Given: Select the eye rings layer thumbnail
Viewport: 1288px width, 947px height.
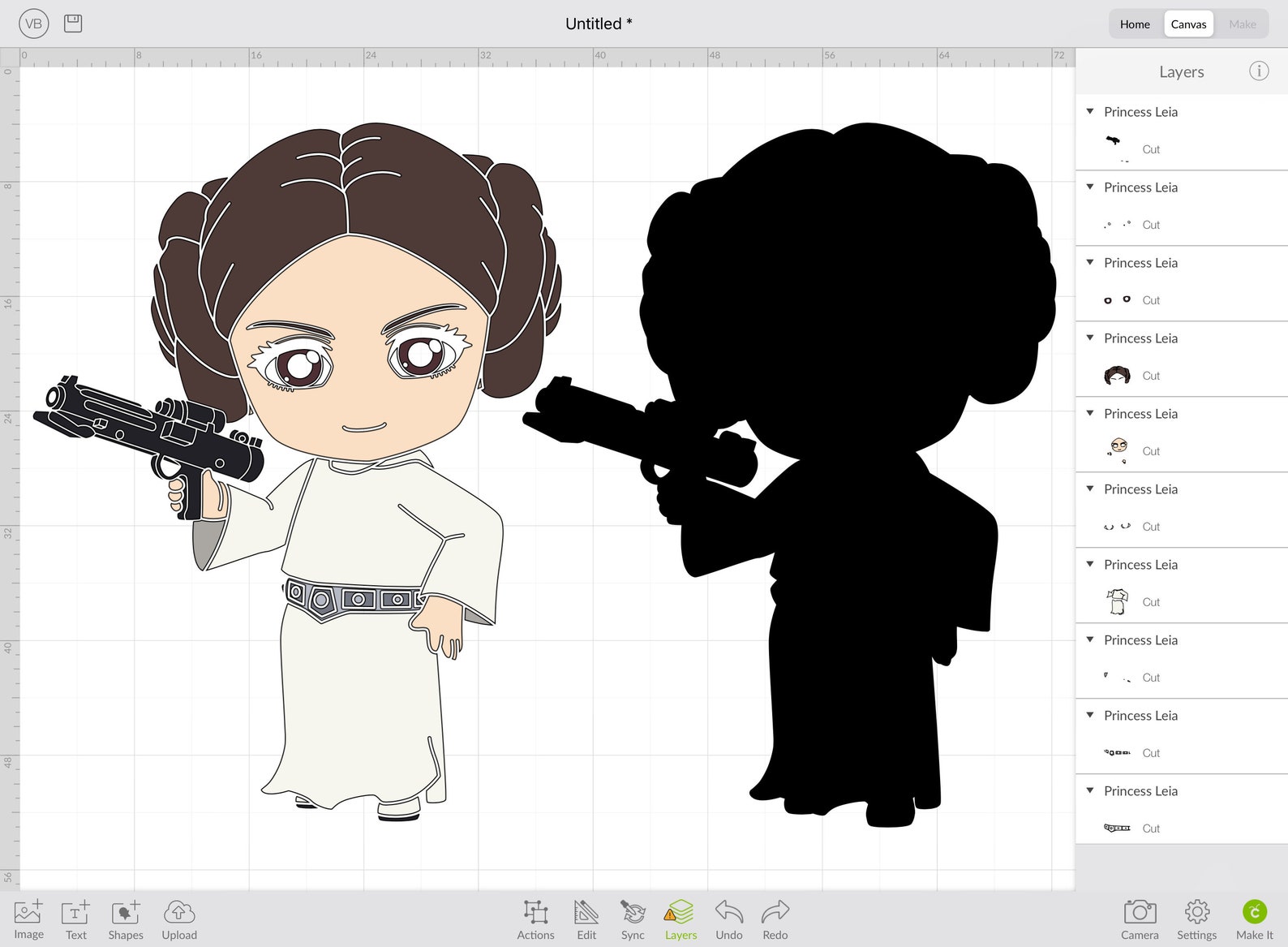Looking at the screenshot, I should (x=1117, y=299).
